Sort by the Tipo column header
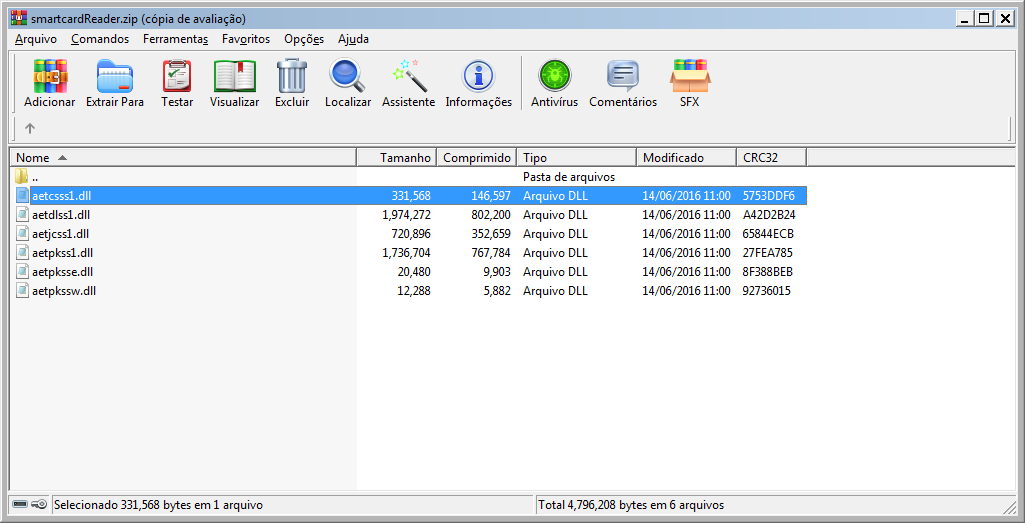1025x523 pixels. (577, 158)
